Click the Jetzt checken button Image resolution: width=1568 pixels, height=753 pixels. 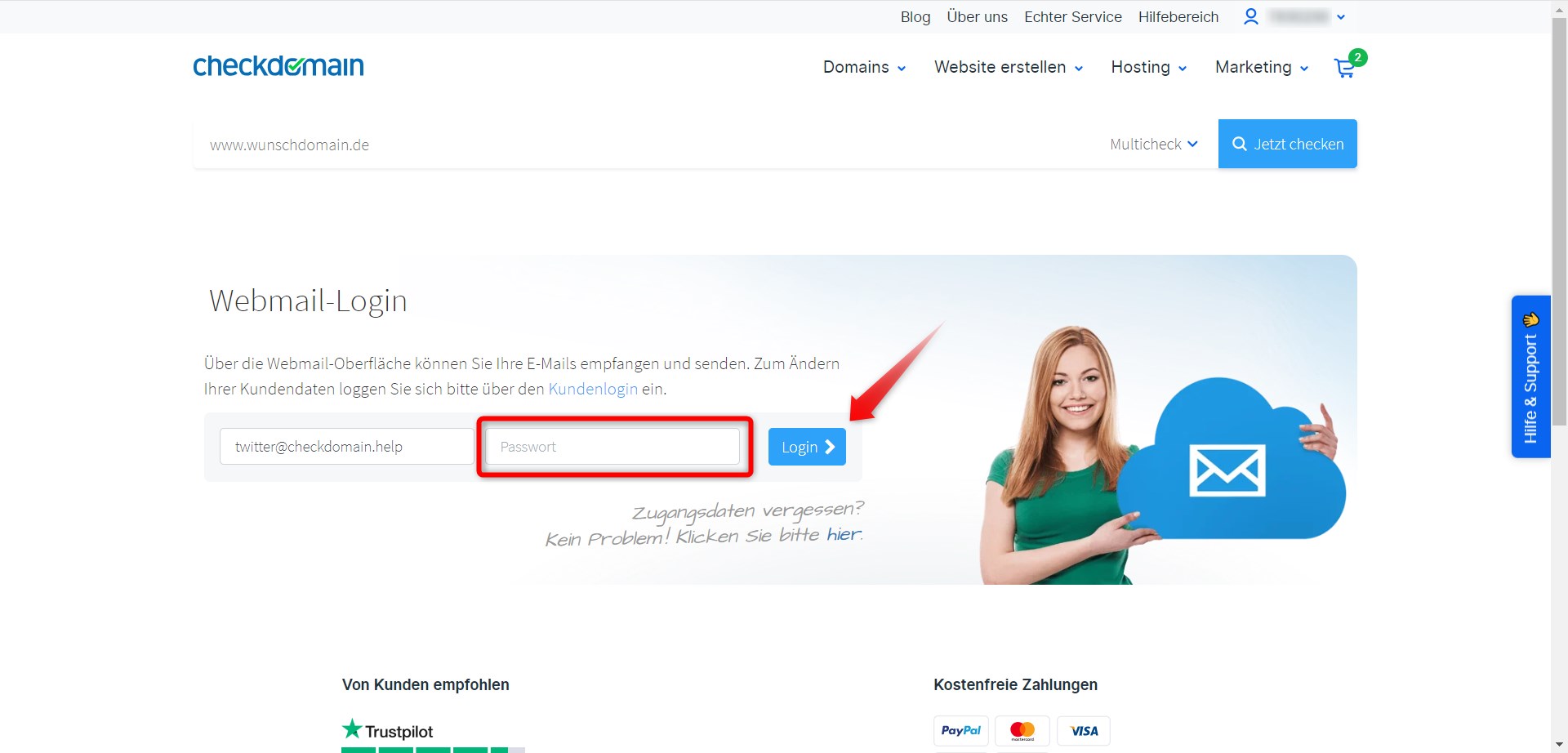(1287, 144)
